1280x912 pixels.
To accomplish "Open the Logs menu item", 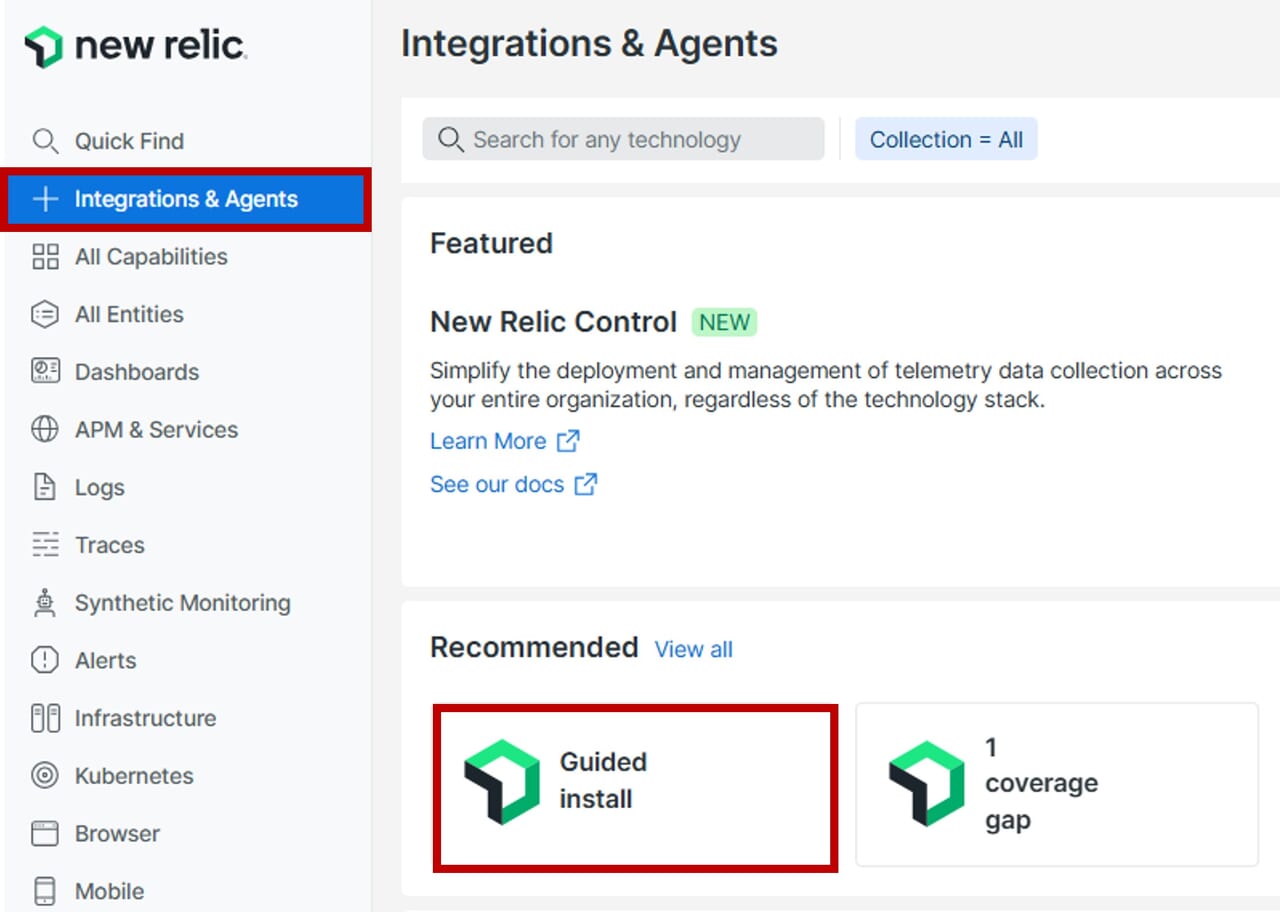I will [x=99, y=488].
